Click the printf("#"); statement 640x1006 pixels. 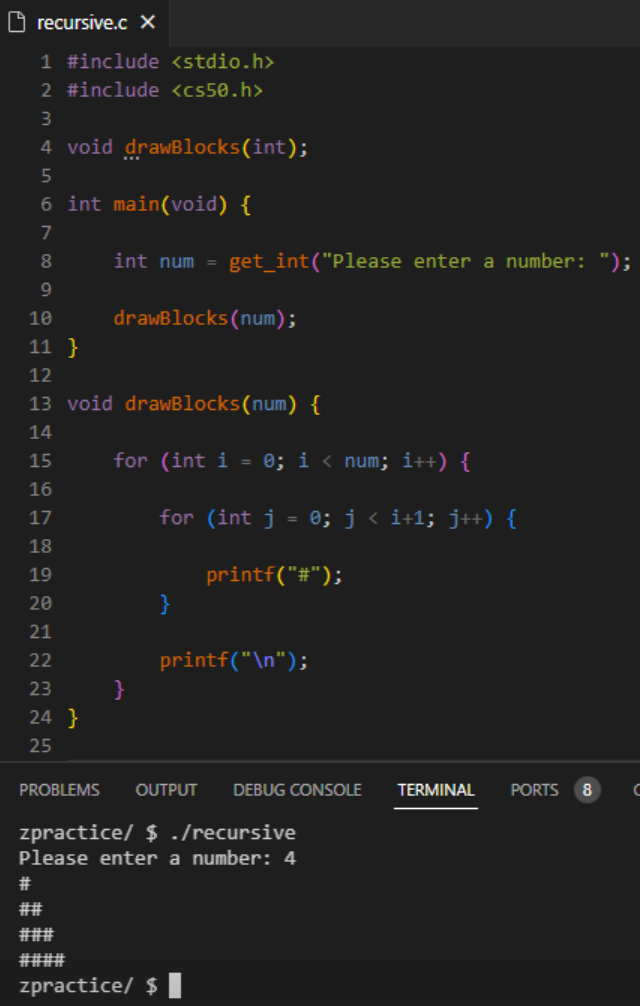[x=274, y=575]
